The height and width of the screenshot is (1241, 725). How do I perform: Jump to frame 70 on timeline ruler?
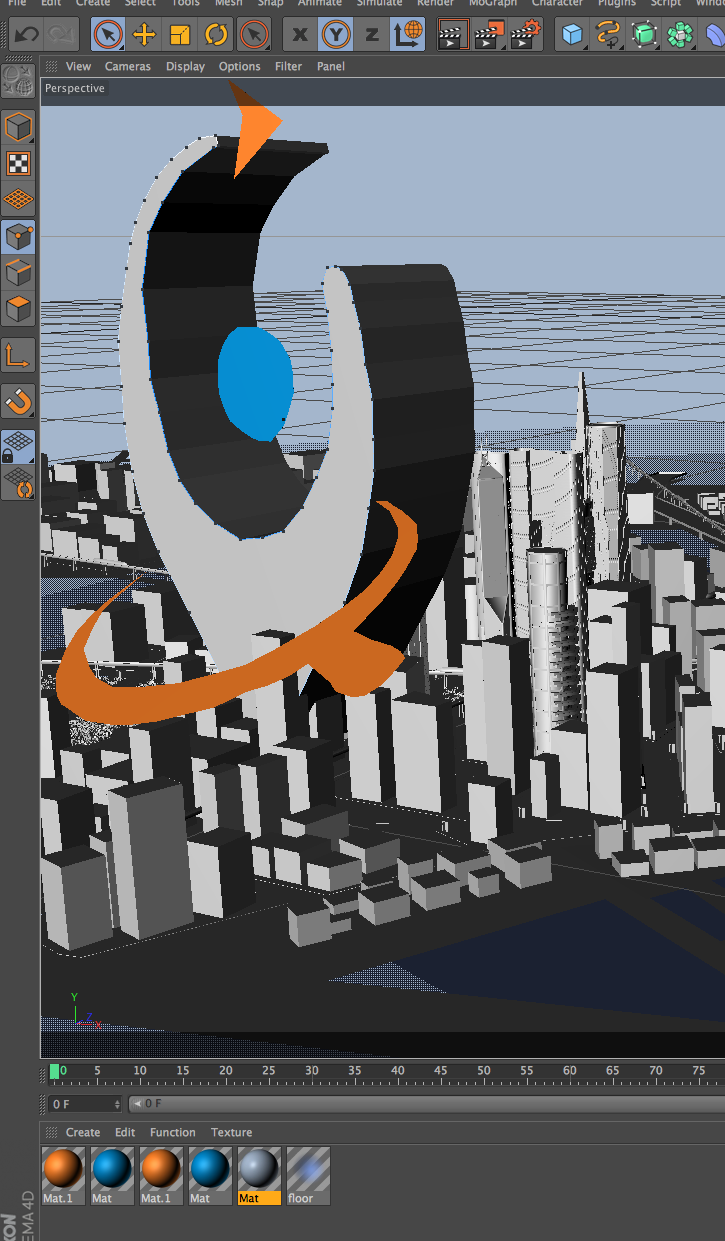[x=655, y=1071]
